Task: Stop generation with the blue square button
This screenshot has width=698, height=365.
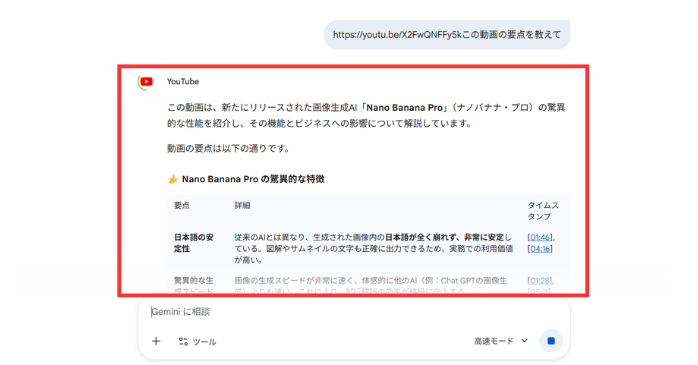Action: point(551,341)
